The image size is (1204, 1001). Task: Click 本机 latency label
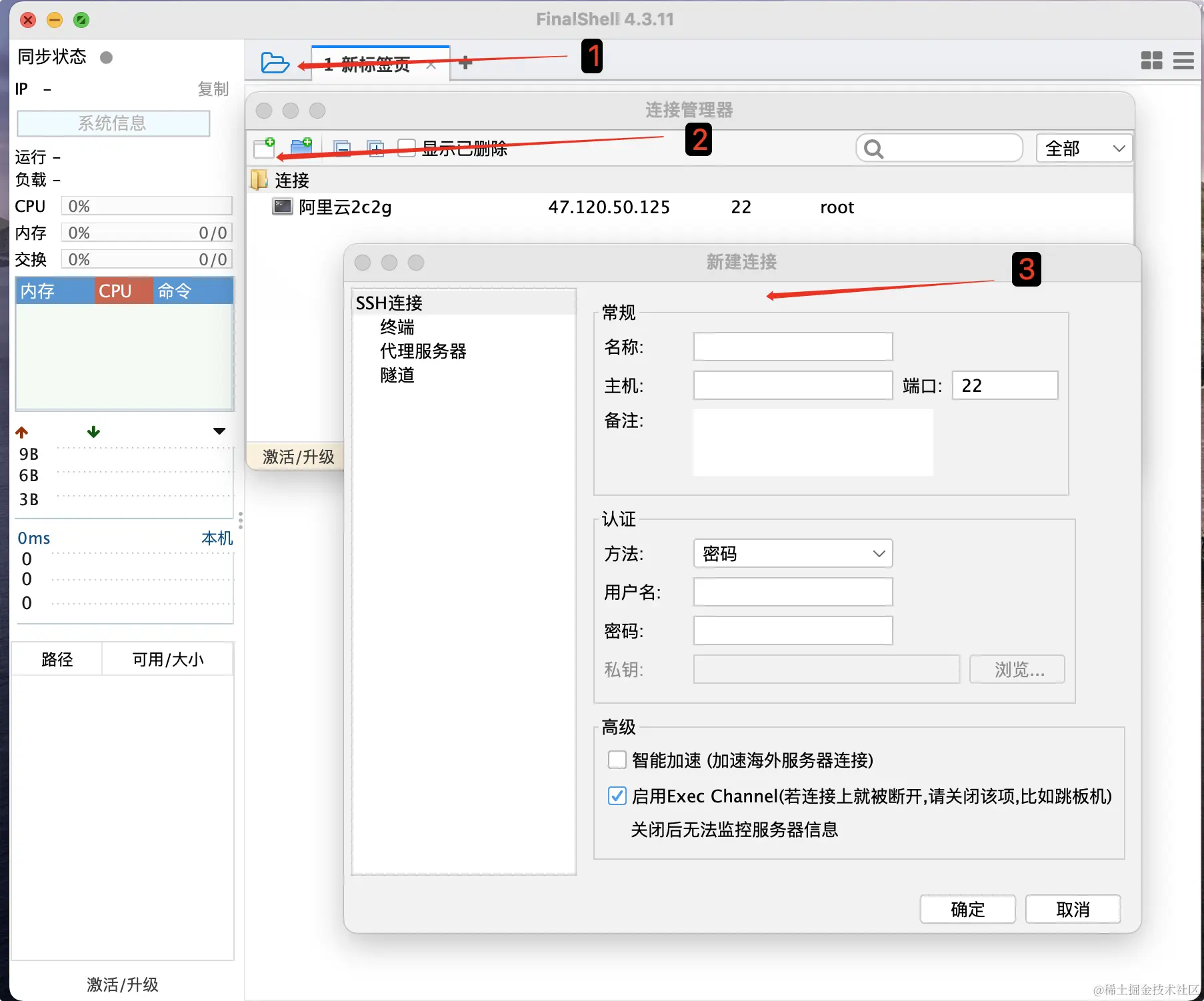click(217, 538)
